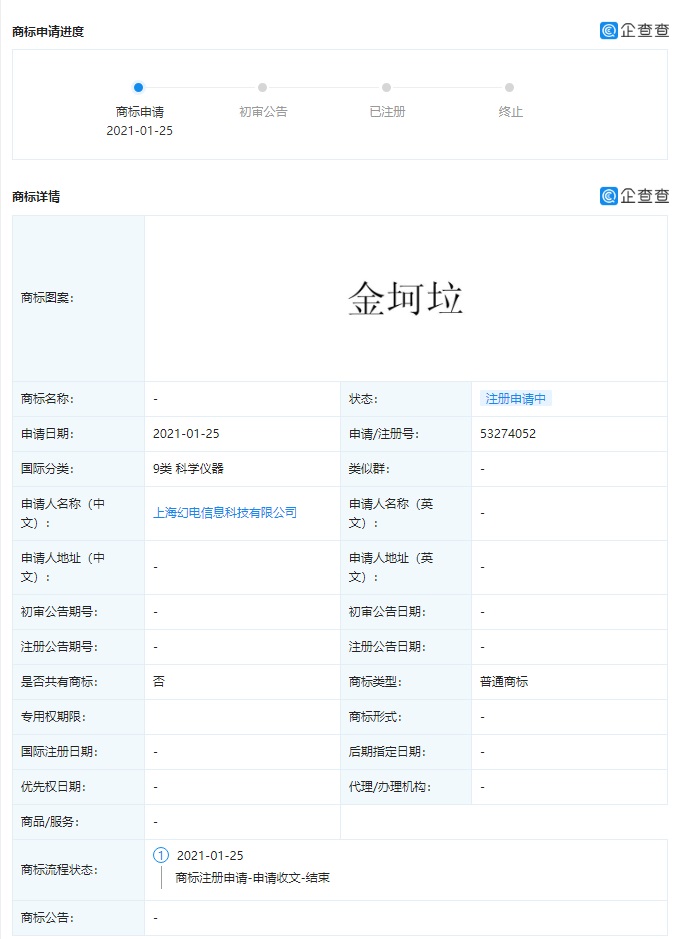Screen dimensions: 678x939
Task: Click the 商标申请进度 section heading
Action: coord(48,32)
